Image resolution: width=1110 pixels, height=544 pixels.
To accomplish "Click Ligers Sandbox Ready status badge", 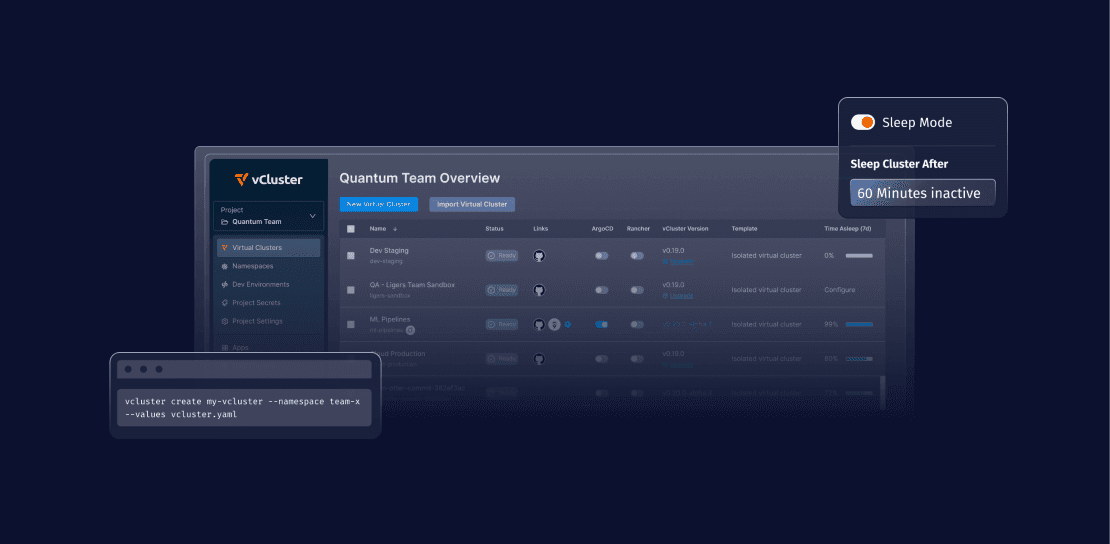I will pos(502,290).
